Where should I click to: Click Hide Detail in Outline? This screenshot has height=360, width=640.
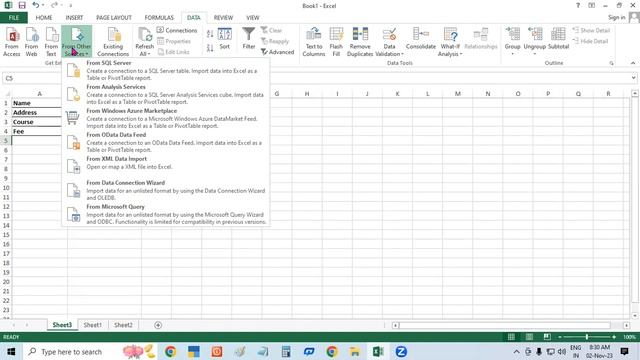[590, 41]
